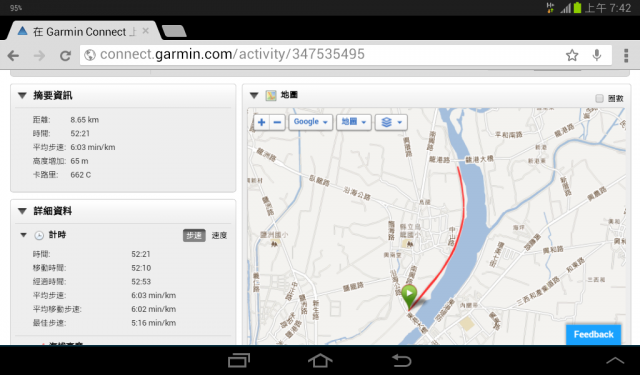
Task: Open the Google map provider dropdown
Action: click(311, 122)
